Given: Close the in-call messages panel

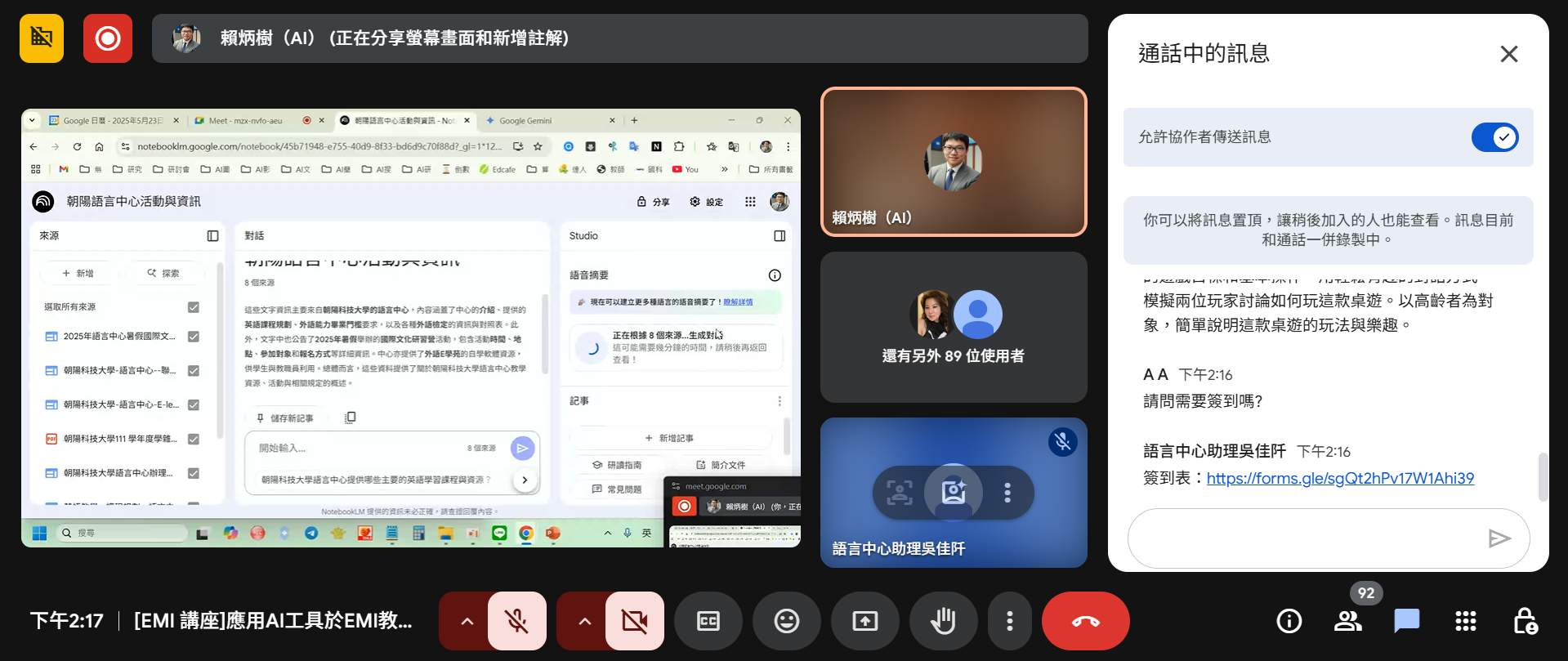Looking at the screenshot, I should [1508, 54].
